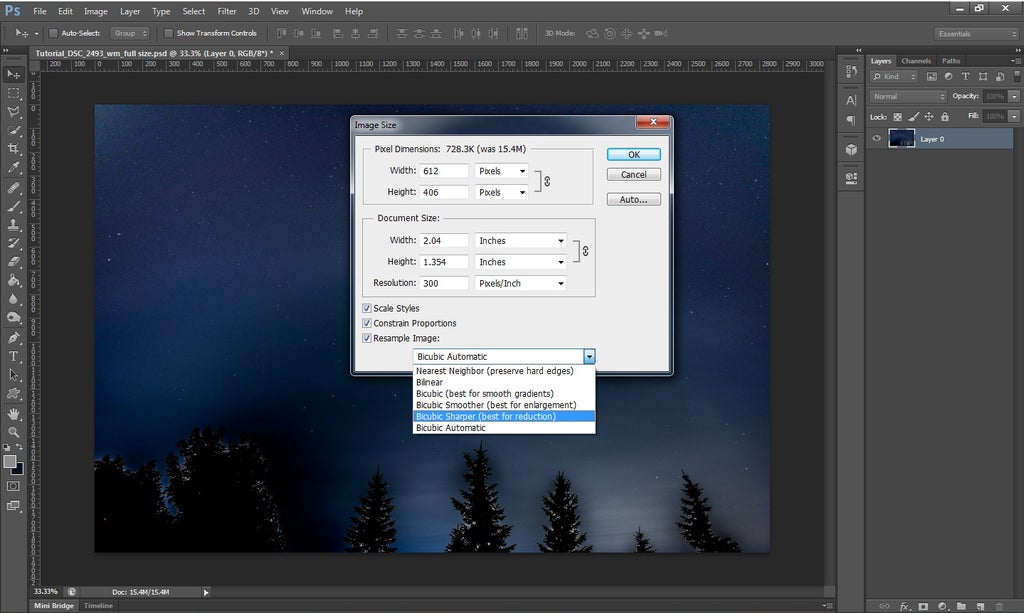Click the Lock transparent pixels icon
Image resolution: width=1024 pixels, height=613 pixels.
pos(897,116)
